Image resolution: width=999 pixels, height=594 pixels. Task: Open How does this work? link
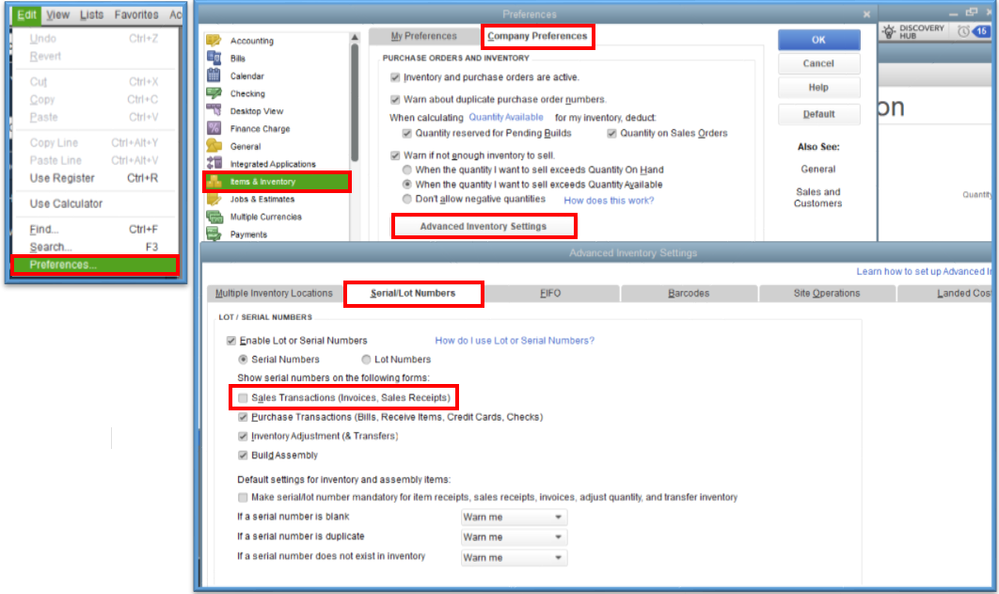[x=608, y=200]
